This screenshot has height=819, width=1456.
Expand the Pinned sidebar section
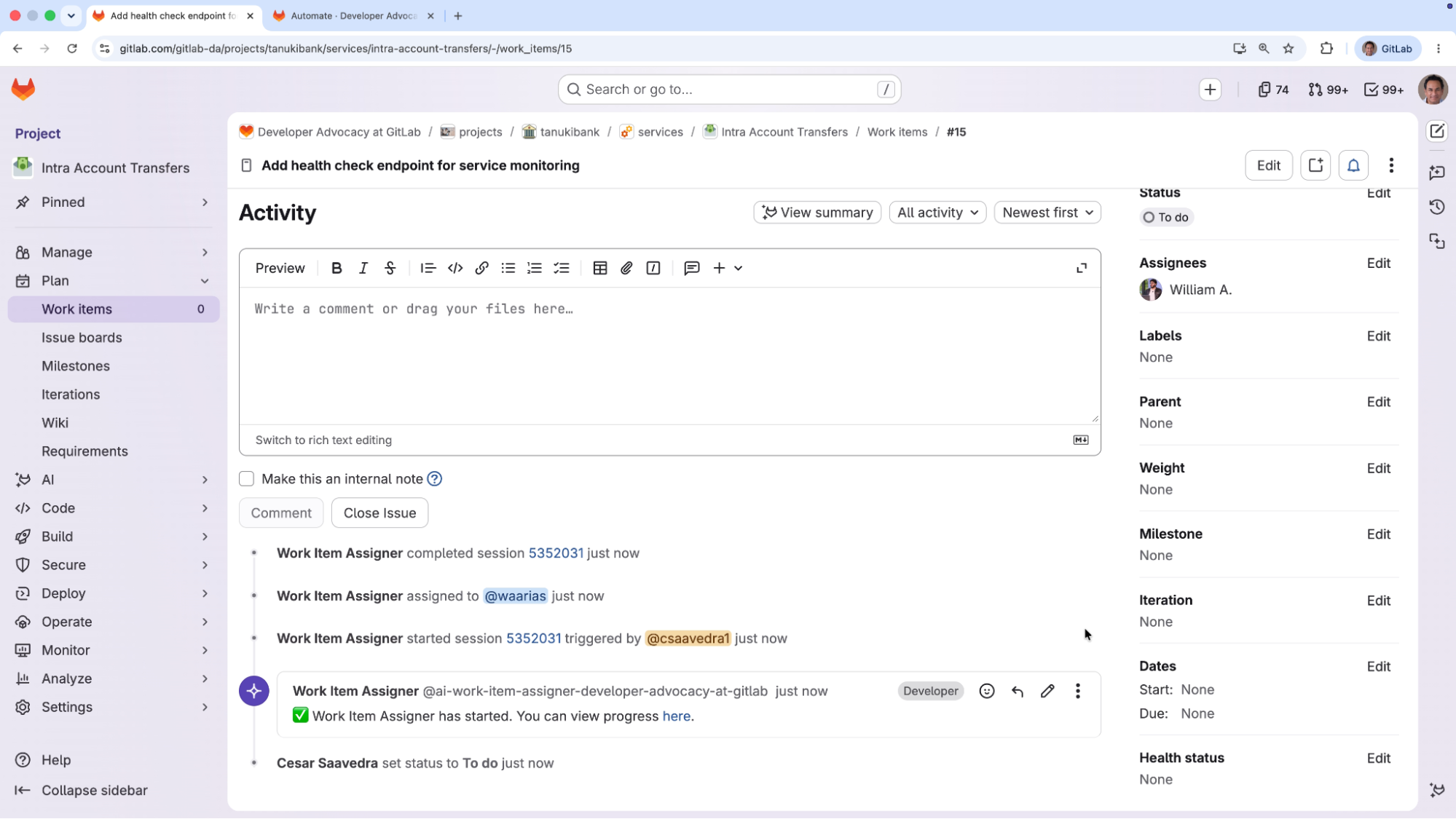point(114,202)
